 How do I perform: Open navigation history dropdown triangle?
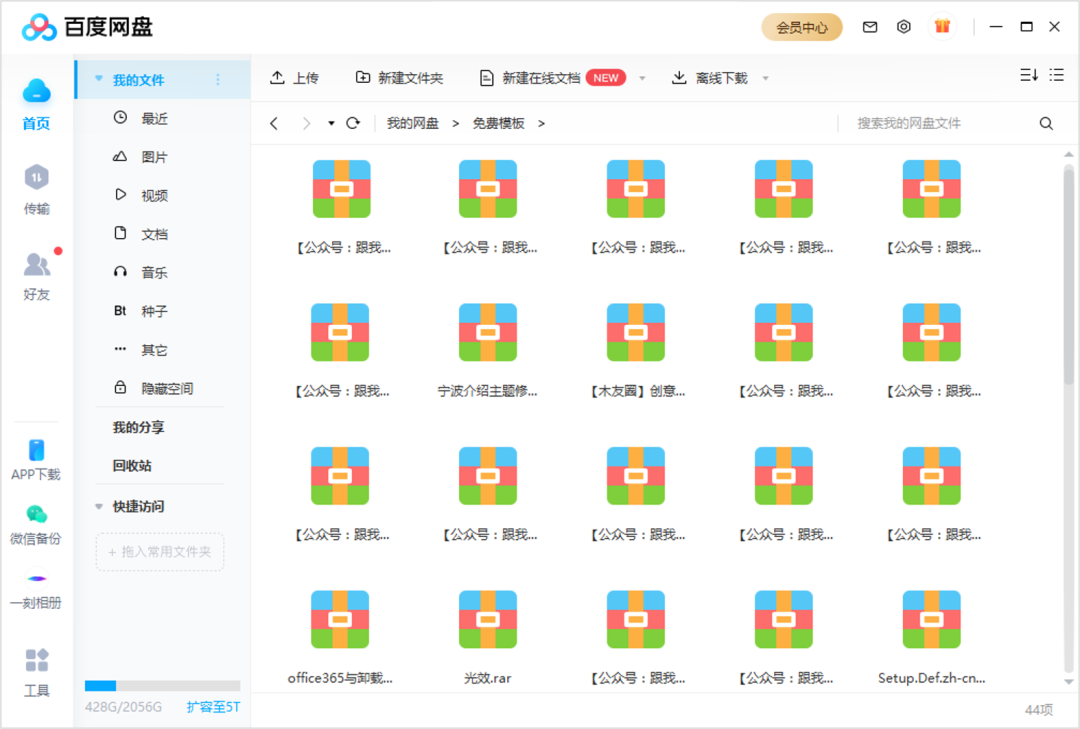331,123
